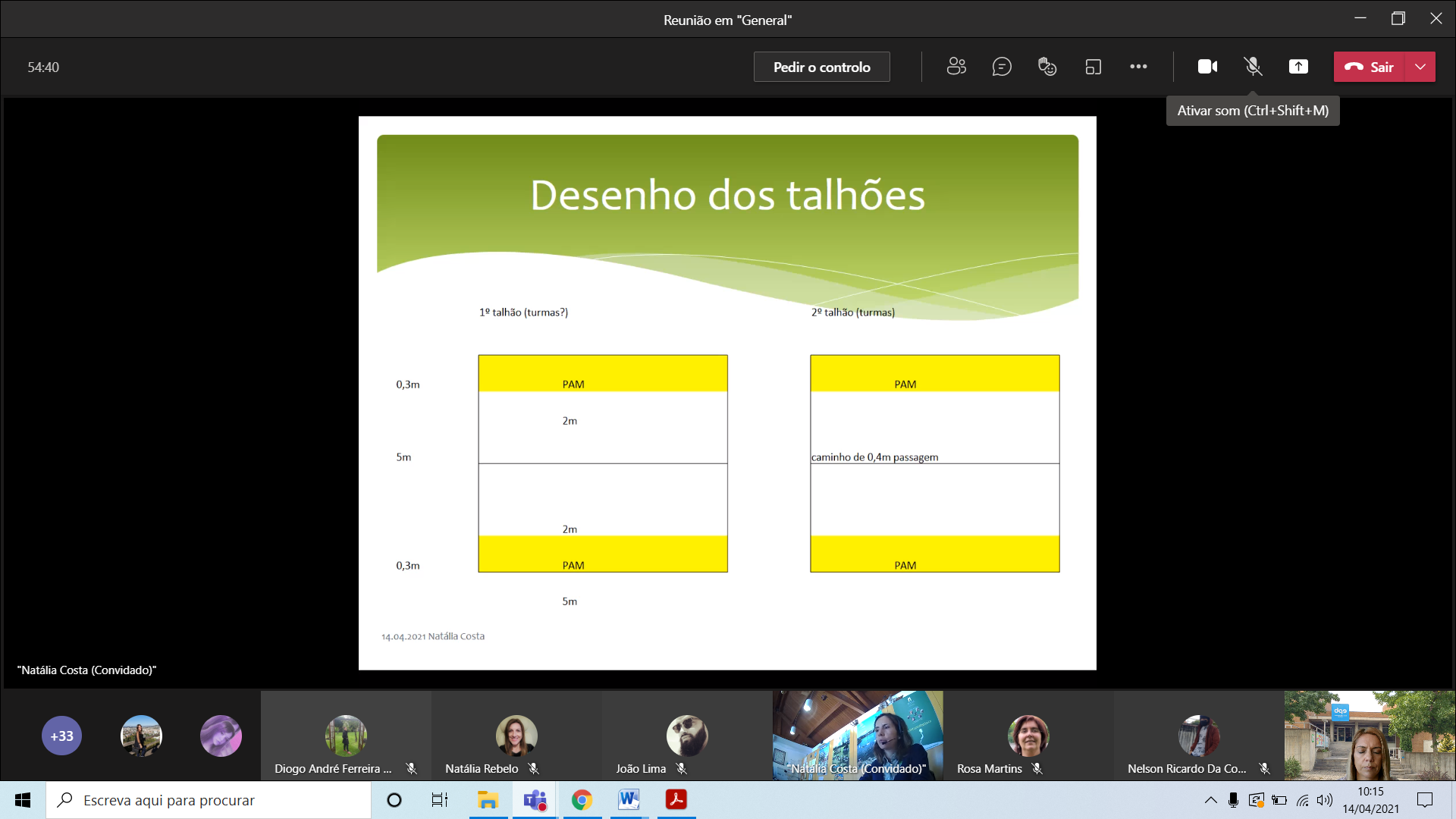The width and height of the screenshot is (1456, 819).
Task: Click João Lima's muted mic icon
Action: pos(681,768)
